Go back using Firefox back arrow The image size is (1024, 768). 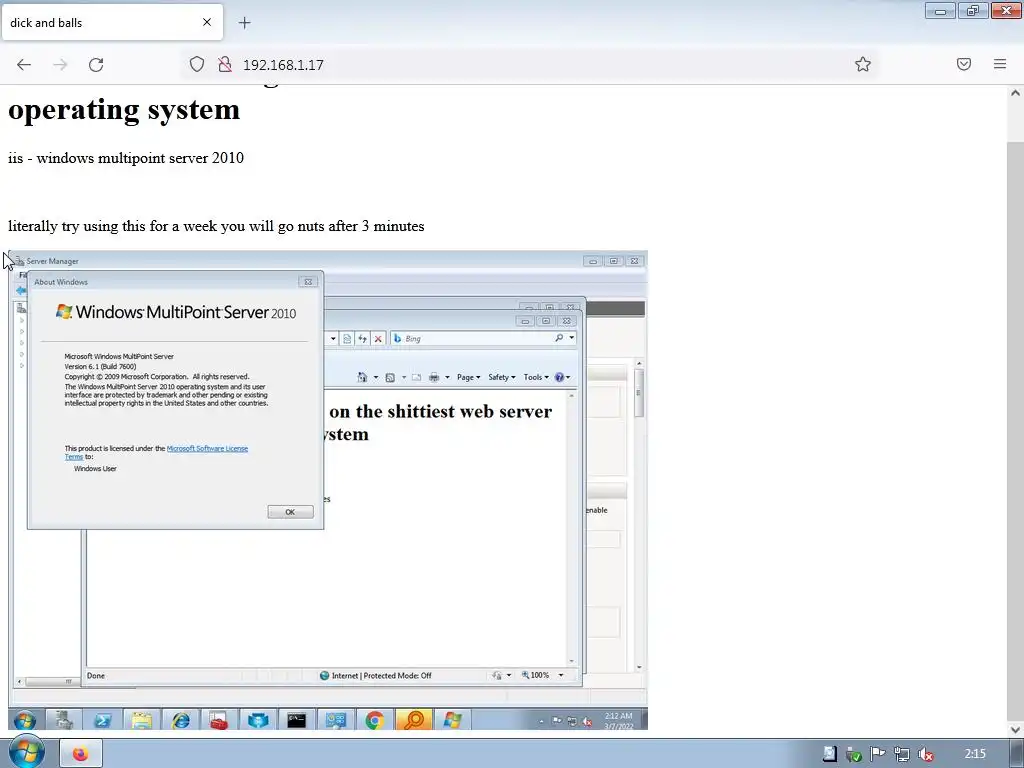click(24, 65)
